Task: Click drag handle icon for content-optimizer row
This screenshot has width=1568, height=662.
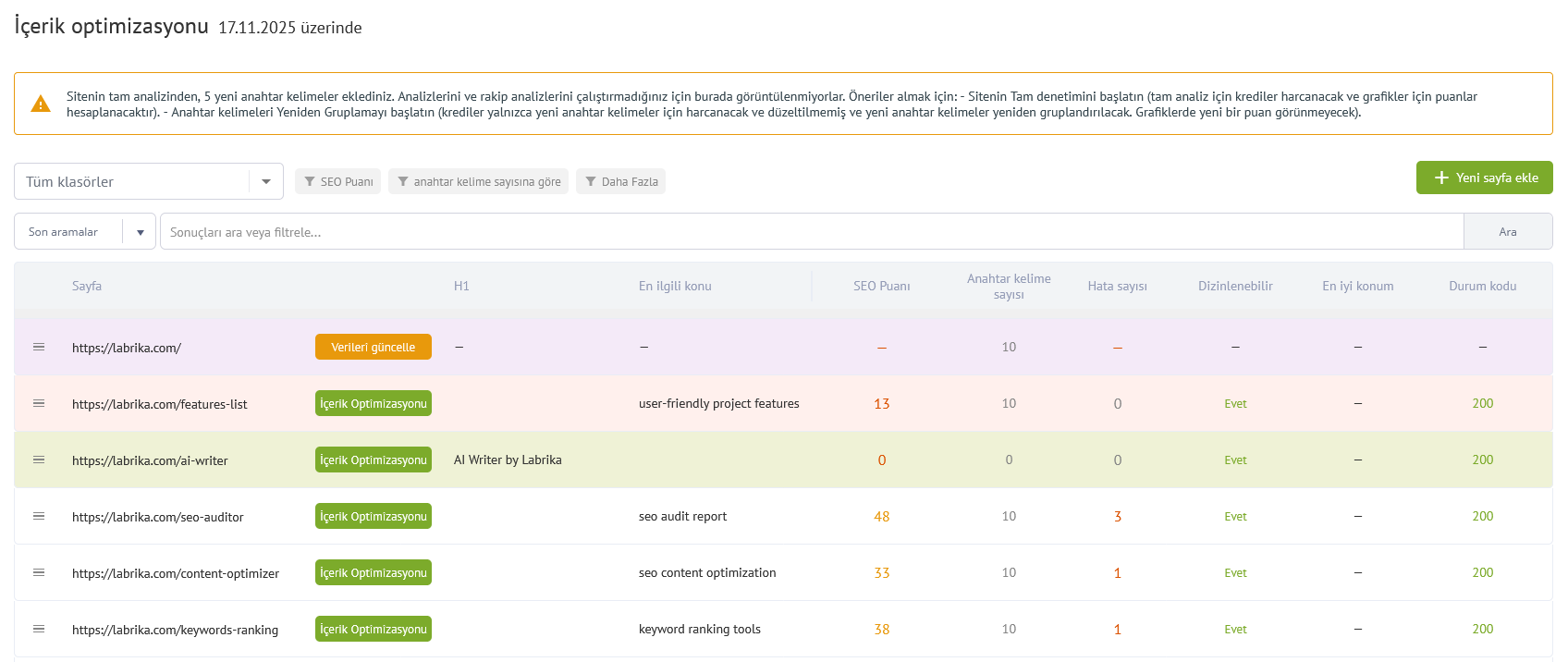Action: point(39,572)
